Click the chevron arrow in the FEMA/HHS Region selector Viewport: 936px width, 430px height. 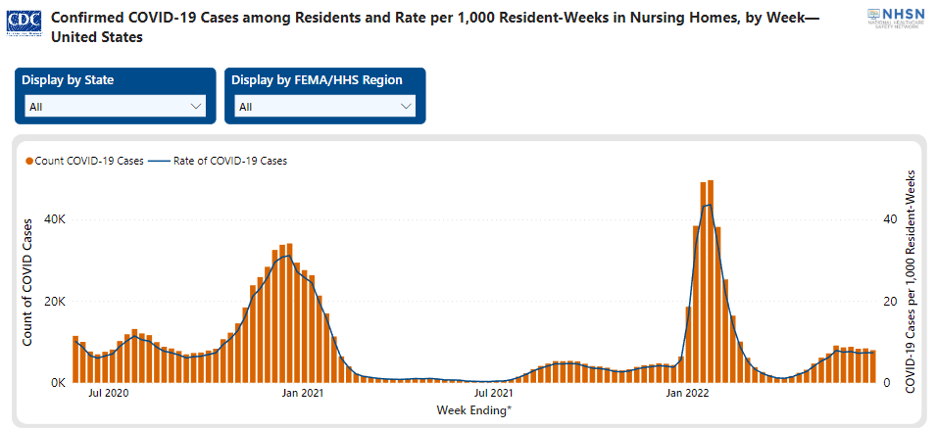(x=405, y=107)
